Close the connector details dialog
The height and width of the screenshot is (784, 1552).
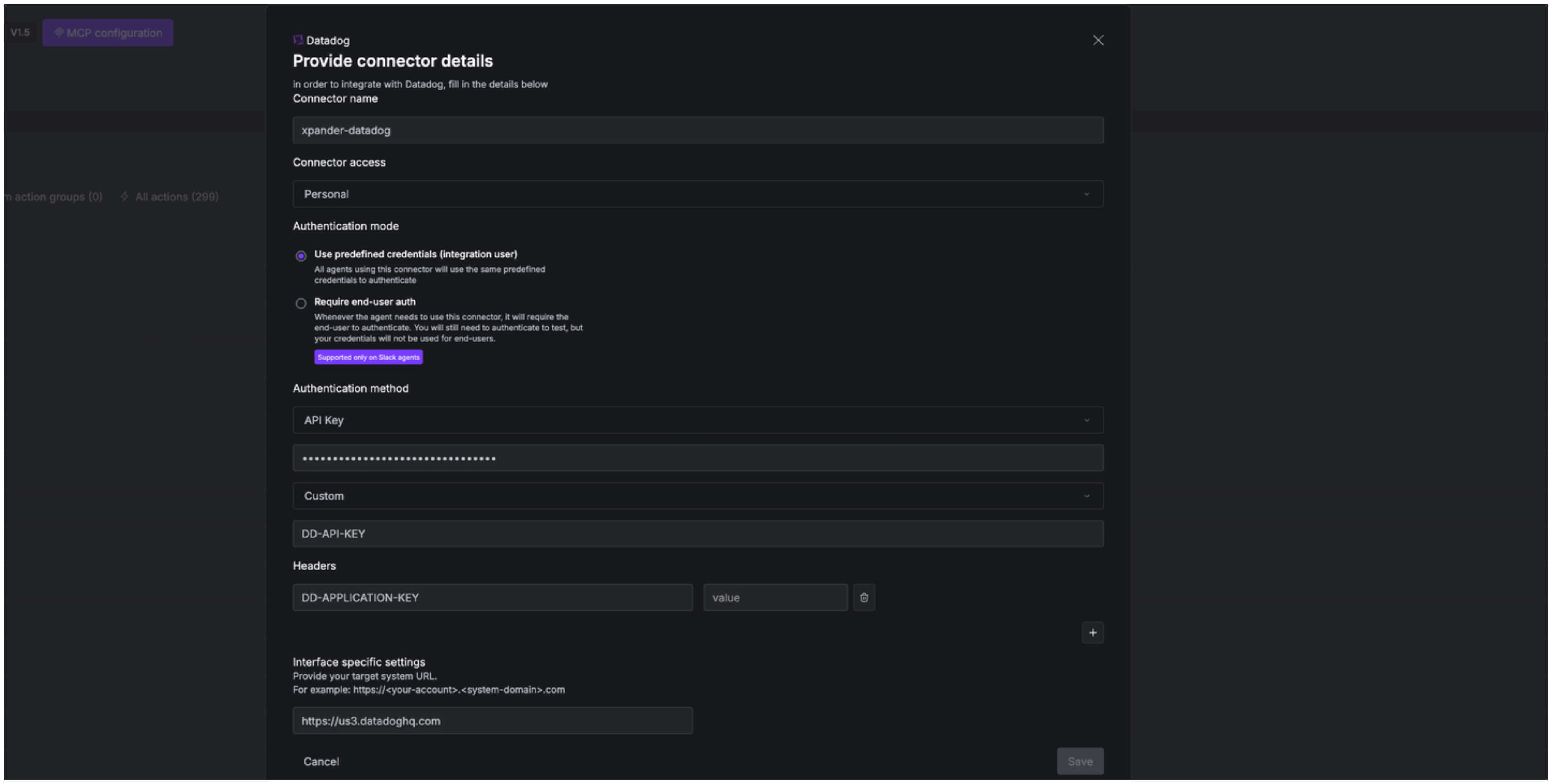[x=1098, y=40]
